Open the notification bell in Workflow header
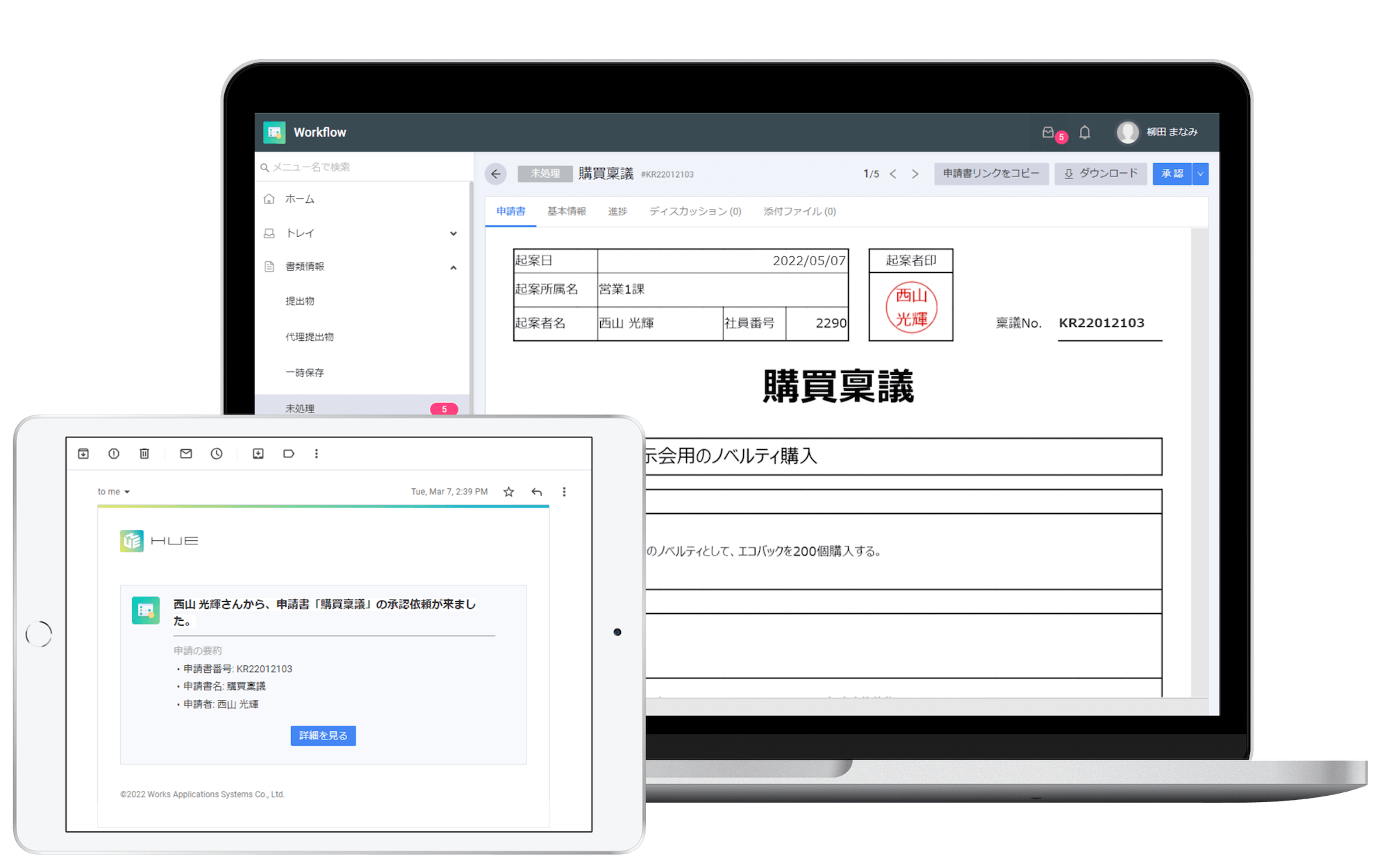Screen dimensions: 1389x868 (x=1085, y=132)
